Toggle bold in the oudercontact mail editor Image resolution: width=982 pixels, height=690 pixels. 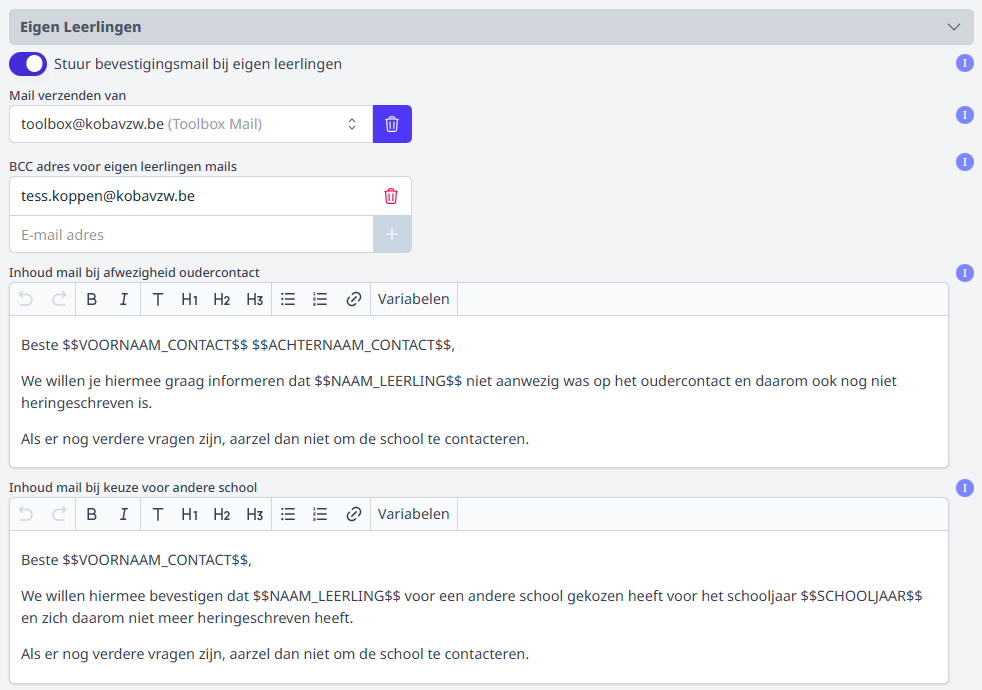(92, 299)
